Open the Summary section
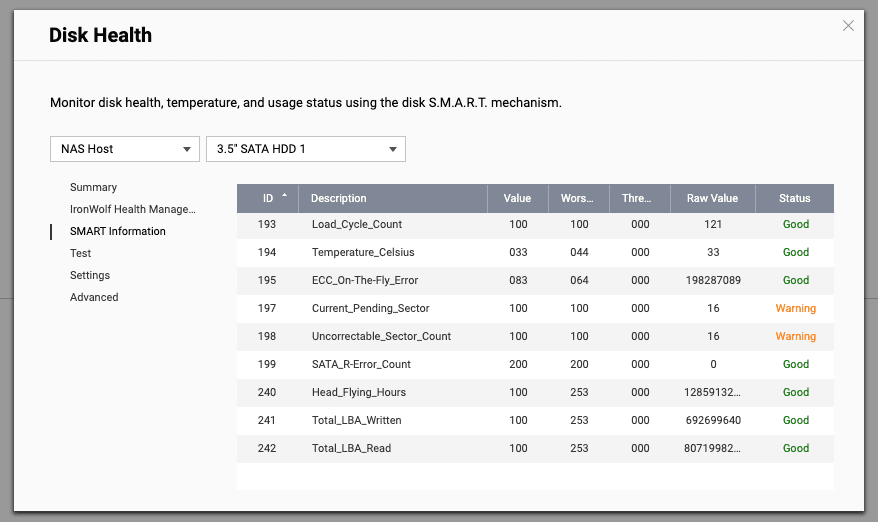Screen dimensions: 878x522 93,187
